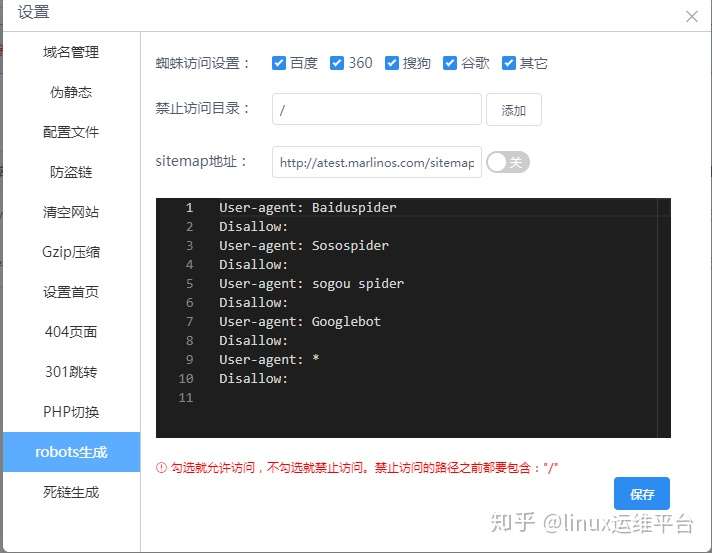
Task: Click the red warning info icon
Action: 161,467
